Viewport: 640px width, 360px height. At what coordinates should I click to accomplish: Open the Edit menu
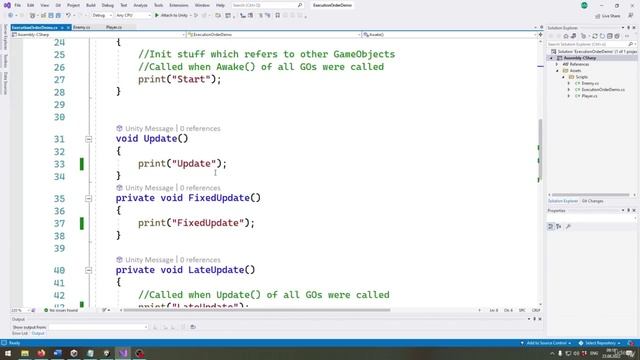[x=31, y=5]
